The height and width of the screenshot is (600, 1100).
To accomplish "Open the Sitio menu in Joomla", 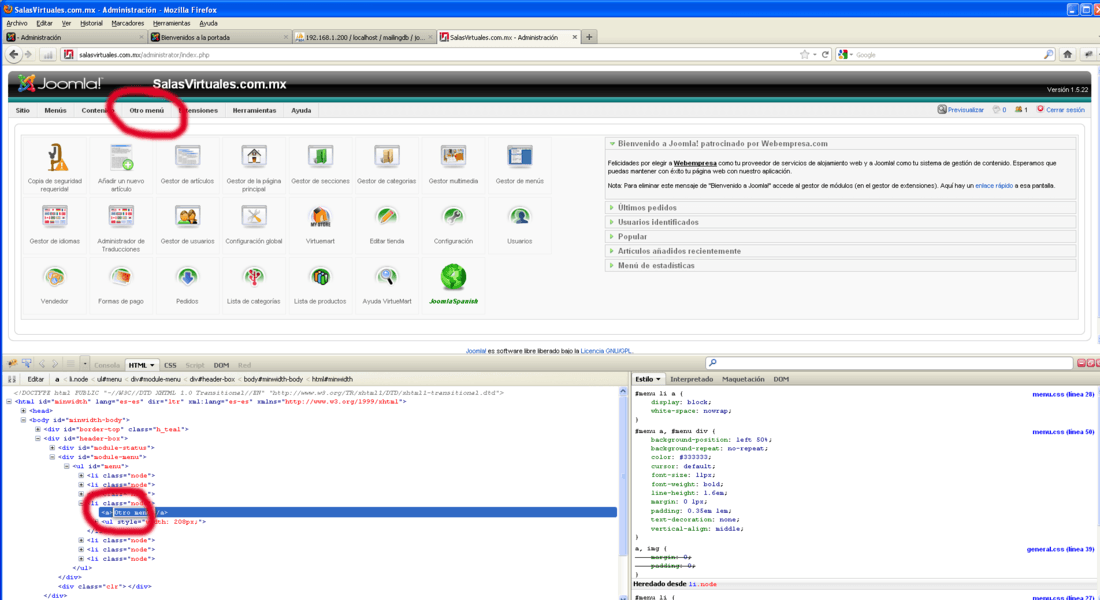I will point(23,110).
